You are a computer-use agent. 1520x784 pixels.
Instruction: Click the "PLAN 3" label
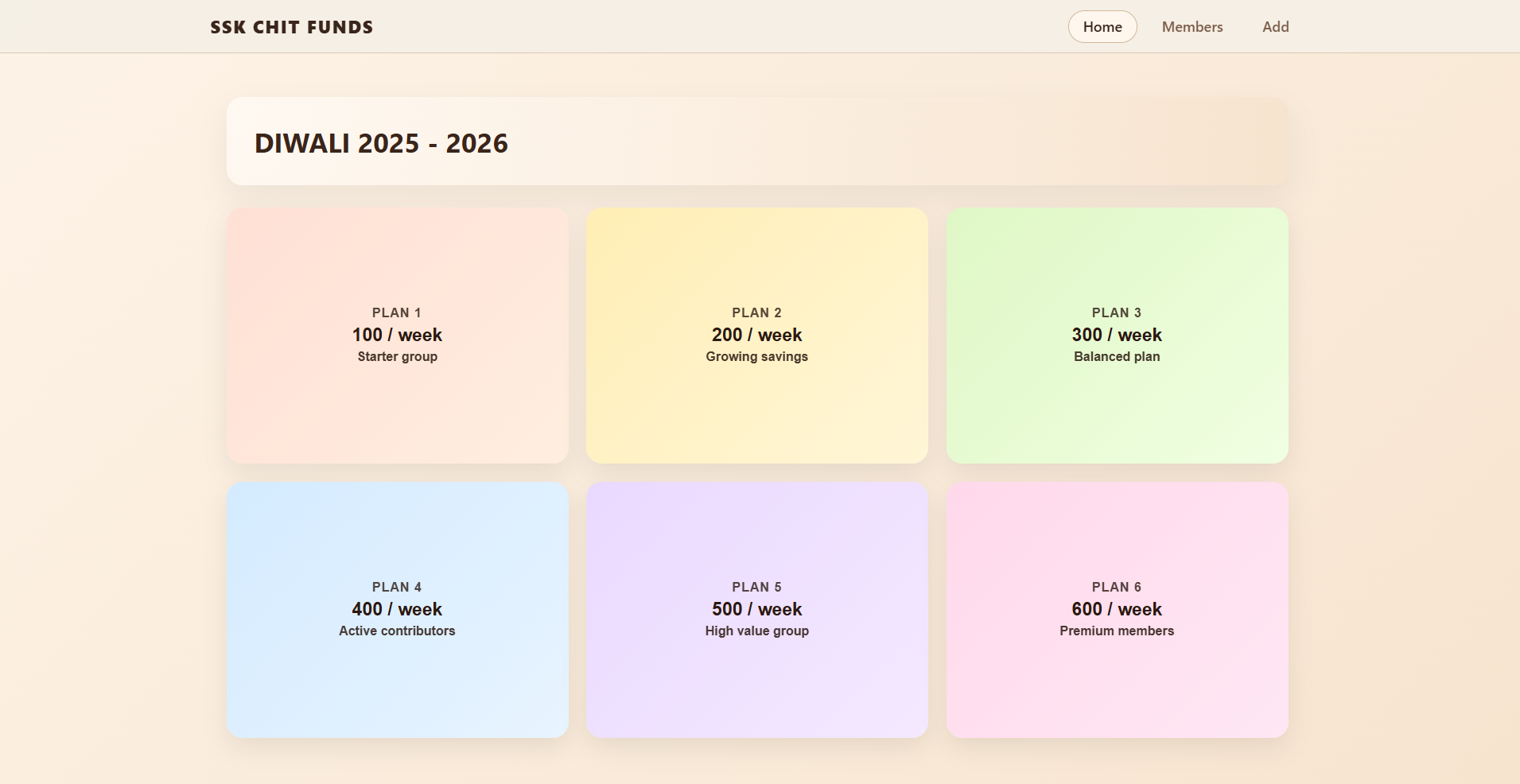click(x=1117, y=312)
